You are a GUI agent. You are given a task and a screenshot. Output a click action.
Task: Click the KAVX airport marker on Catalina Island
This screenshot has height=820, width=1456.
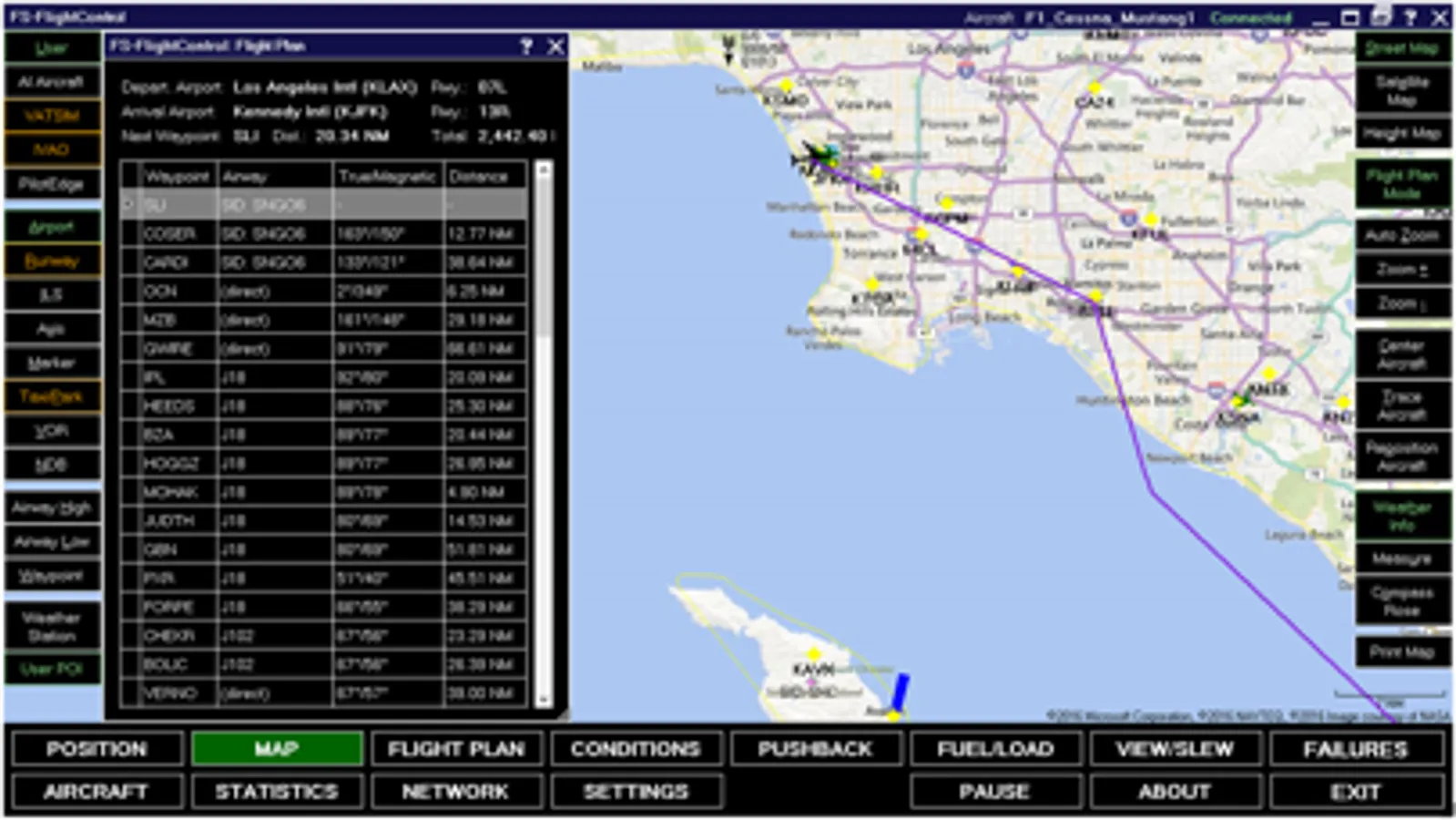(814, 654)
